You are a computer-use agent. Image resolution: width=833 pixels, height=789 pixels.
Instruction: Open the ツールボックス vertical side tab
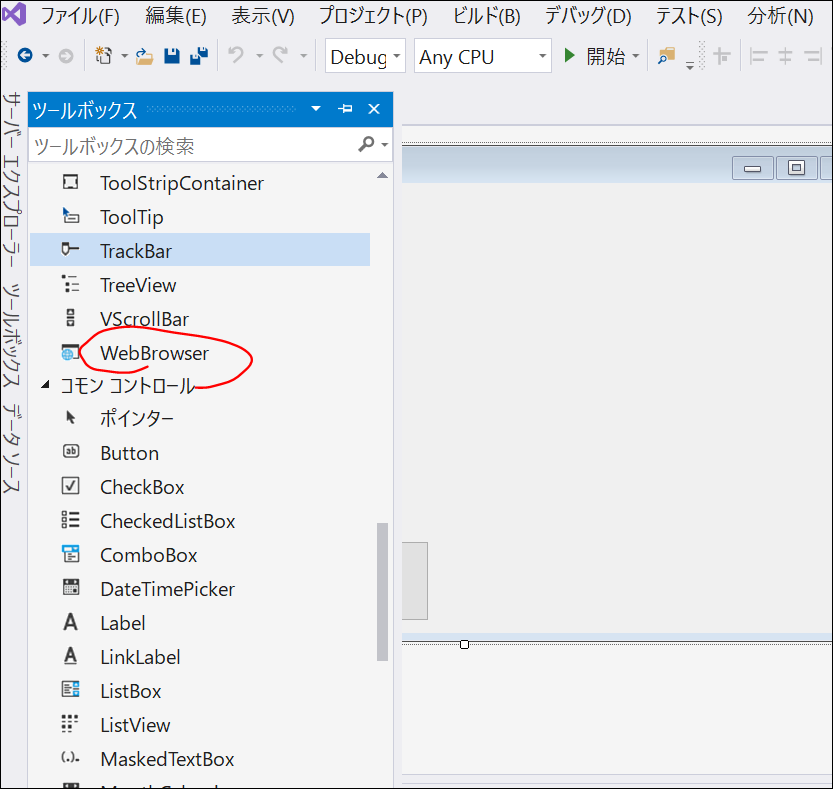pyautogui.click(x=12, y=336)
